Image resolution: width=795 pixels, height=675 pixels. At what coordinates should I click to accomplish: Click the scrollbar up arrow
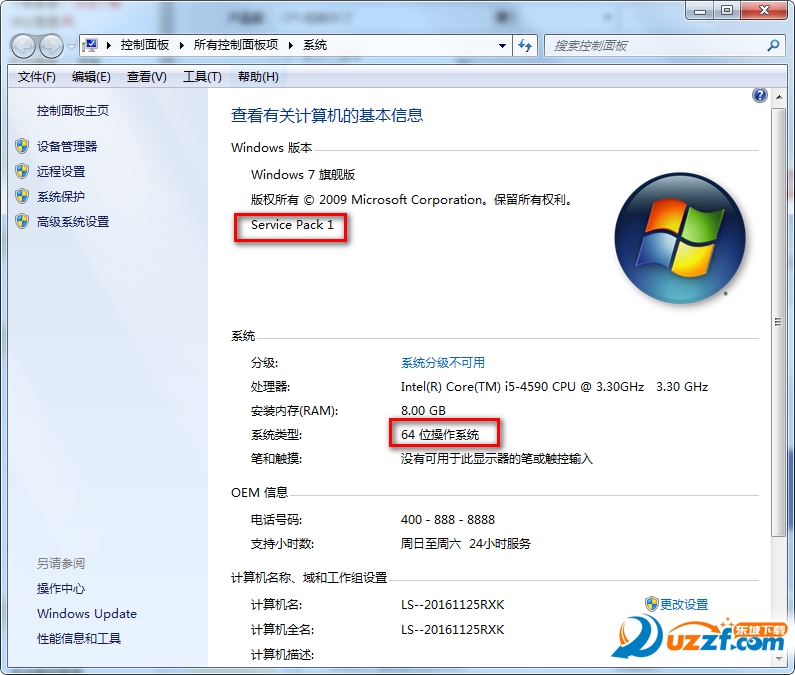[779, 97]
